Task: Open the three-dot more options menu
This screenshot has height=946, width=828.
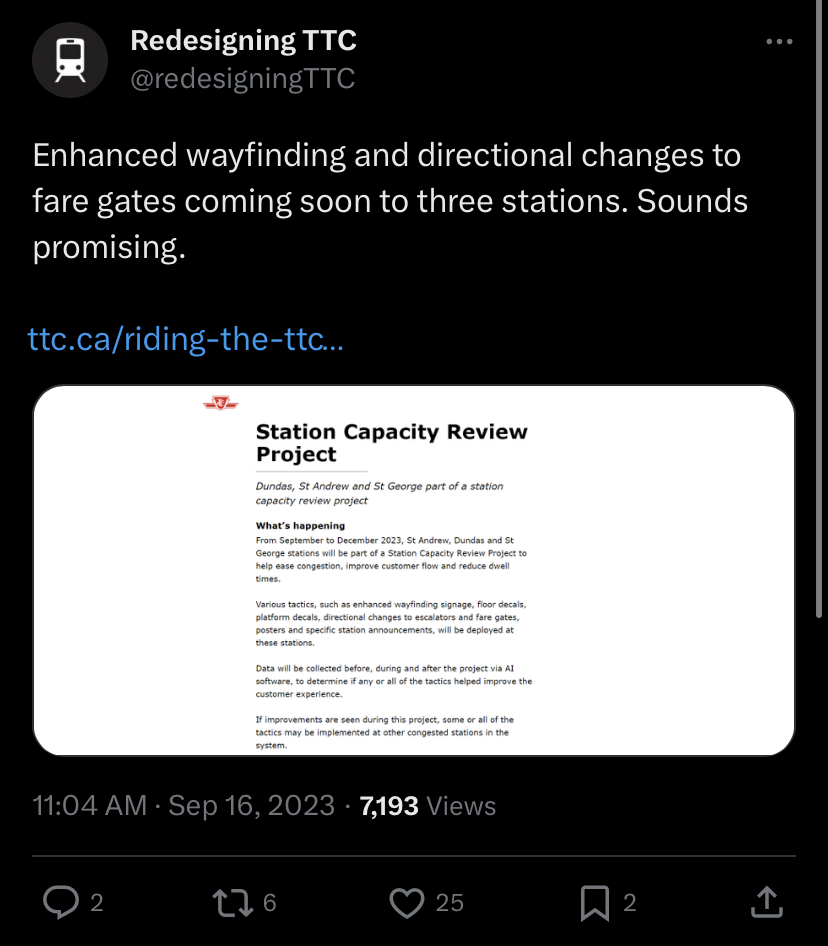Action: (x=779, y=42)
